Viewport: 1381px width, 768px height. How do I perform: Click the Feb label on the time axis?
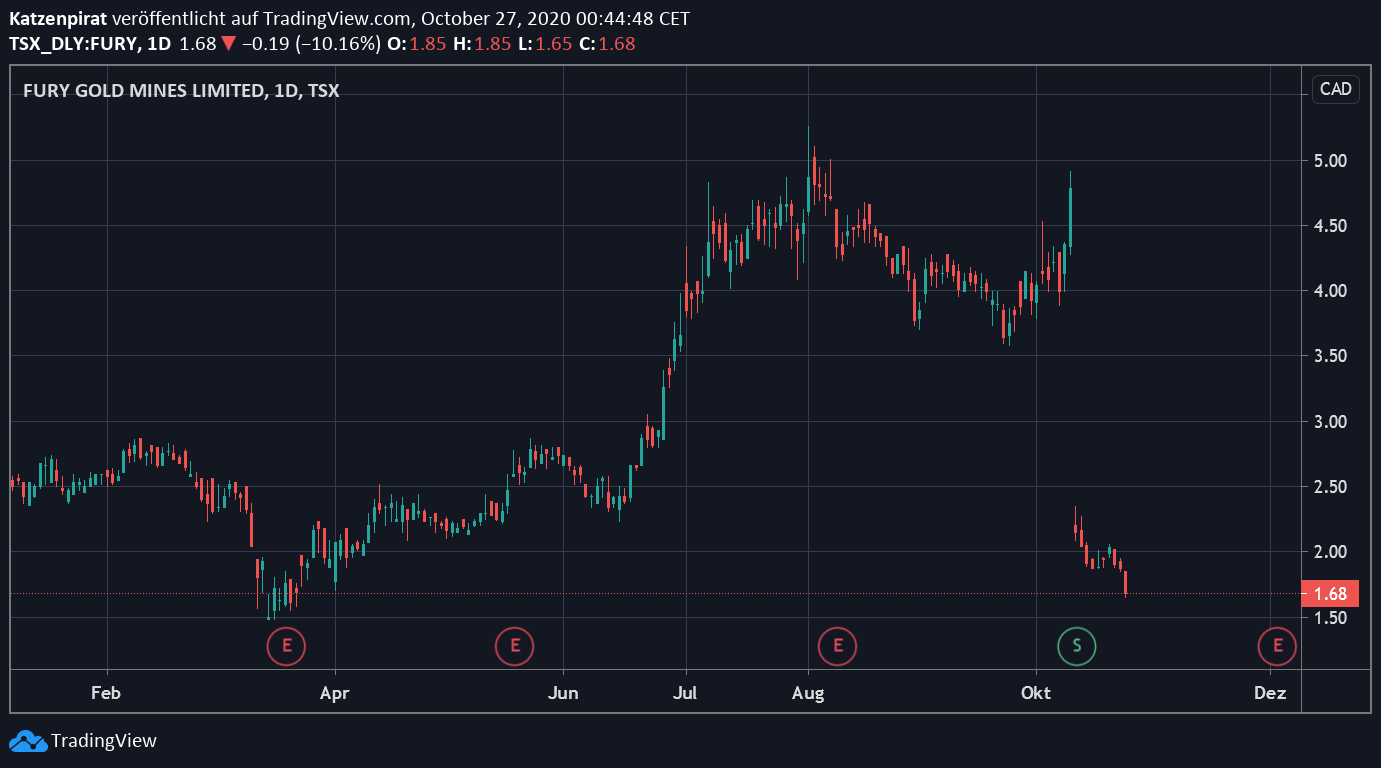coord(106,693)
